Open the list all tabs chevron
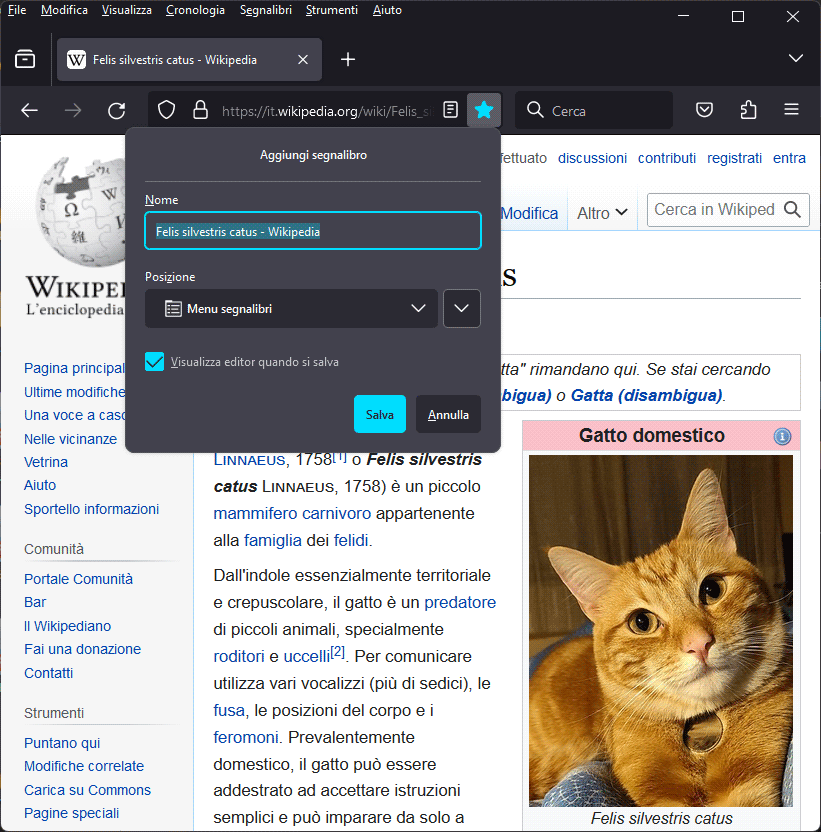The image size is (821, 832). click(796, 58)
